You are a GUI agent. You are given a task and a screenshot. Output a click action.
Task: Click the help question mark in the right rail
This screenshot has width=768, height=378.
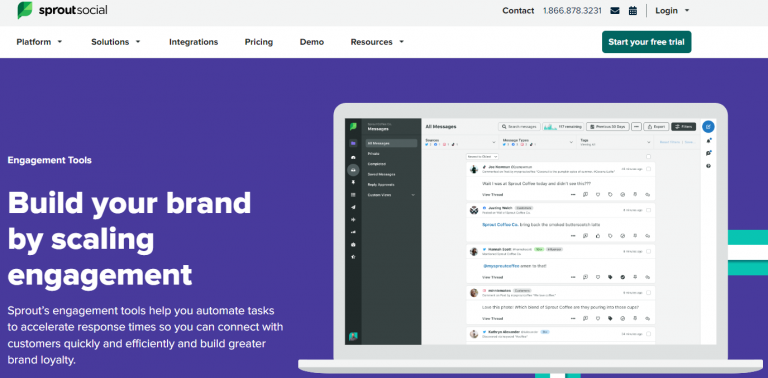tap(708, 166)
